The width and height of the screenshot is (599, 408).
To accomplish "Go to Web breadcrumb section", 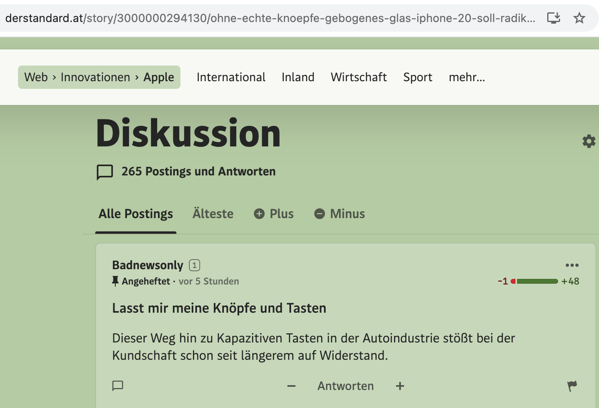I will click(x=36, y=77).
